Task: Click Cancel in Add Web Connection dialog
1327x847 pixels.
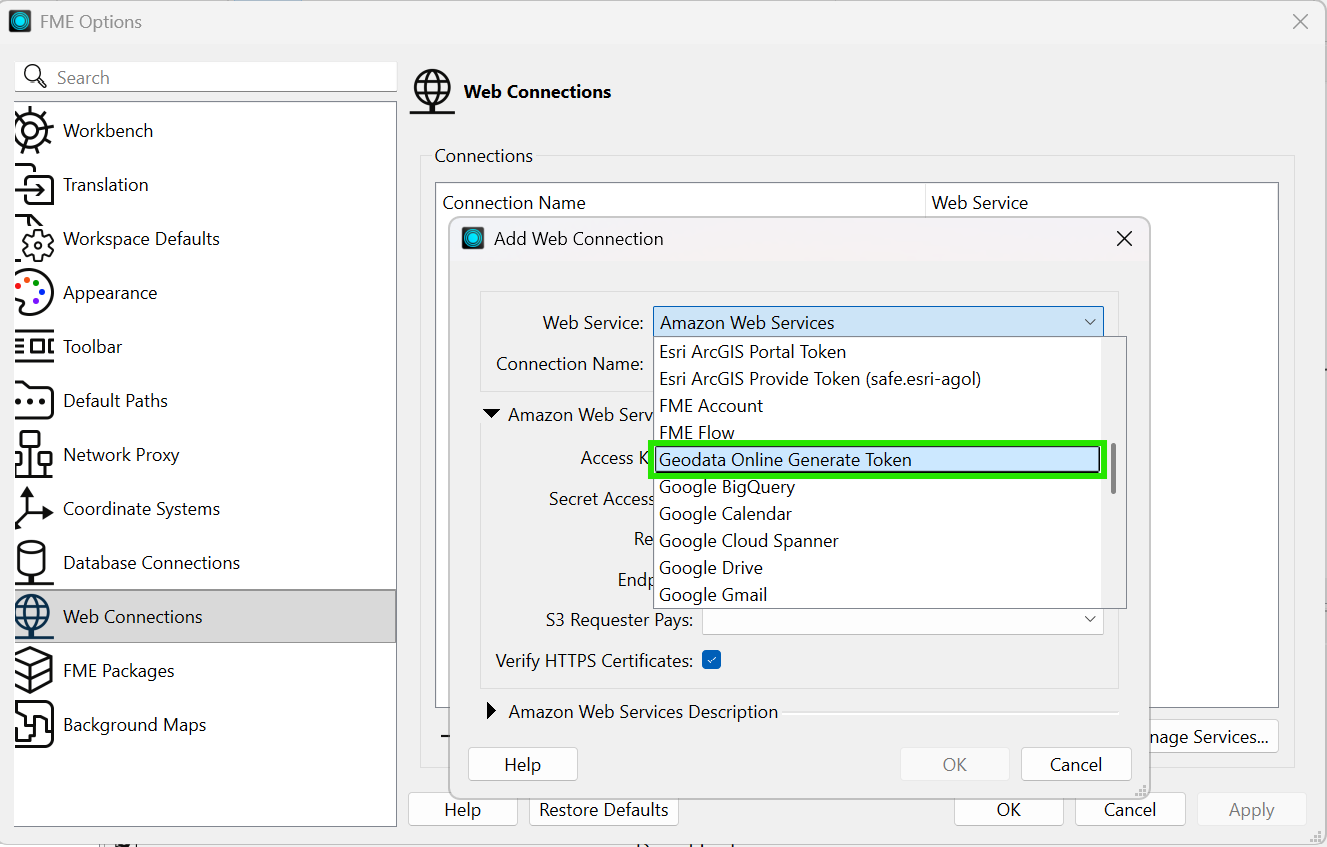Action: (x=1076, y=764)
